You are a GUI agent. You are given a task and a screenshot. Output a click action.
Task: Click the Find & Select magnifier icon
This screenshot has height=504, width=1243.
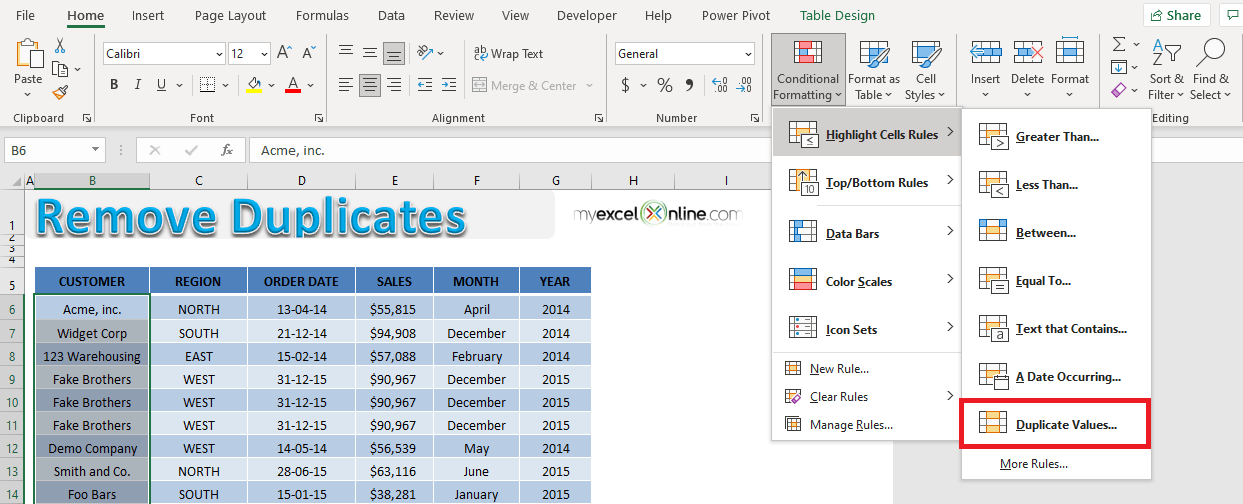[1211, 53]
